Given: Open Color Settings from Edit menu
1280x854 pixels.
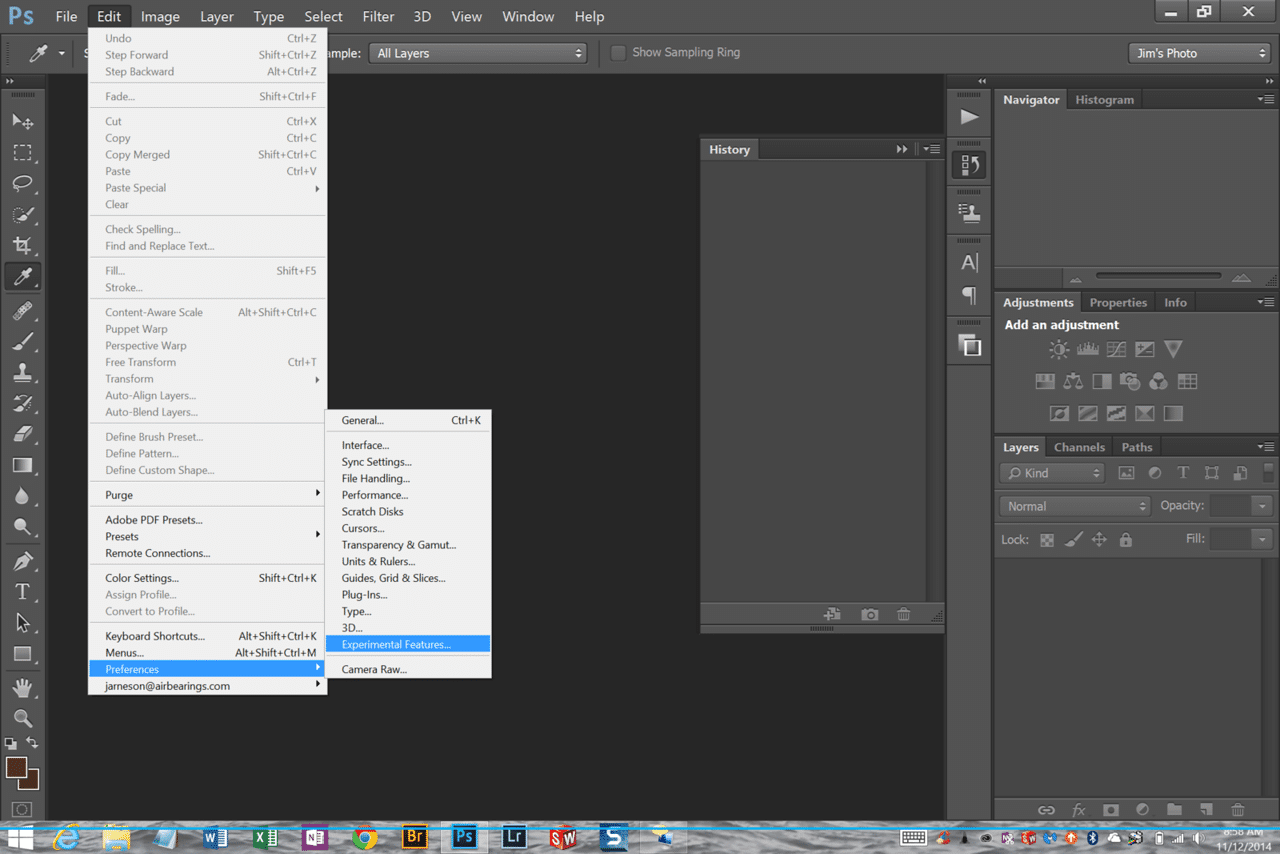Looking at the screenshot, I should [207, 578].
